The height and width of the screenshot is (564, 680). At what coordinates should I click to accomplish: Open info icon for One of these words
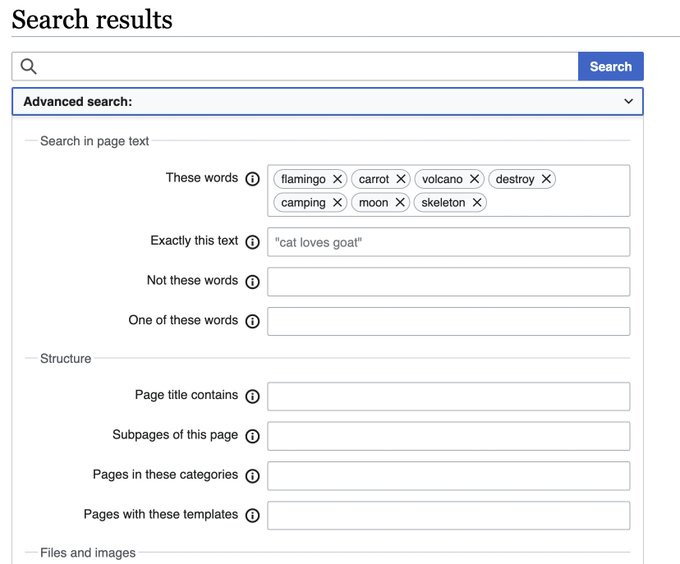(x=252, y=321)
